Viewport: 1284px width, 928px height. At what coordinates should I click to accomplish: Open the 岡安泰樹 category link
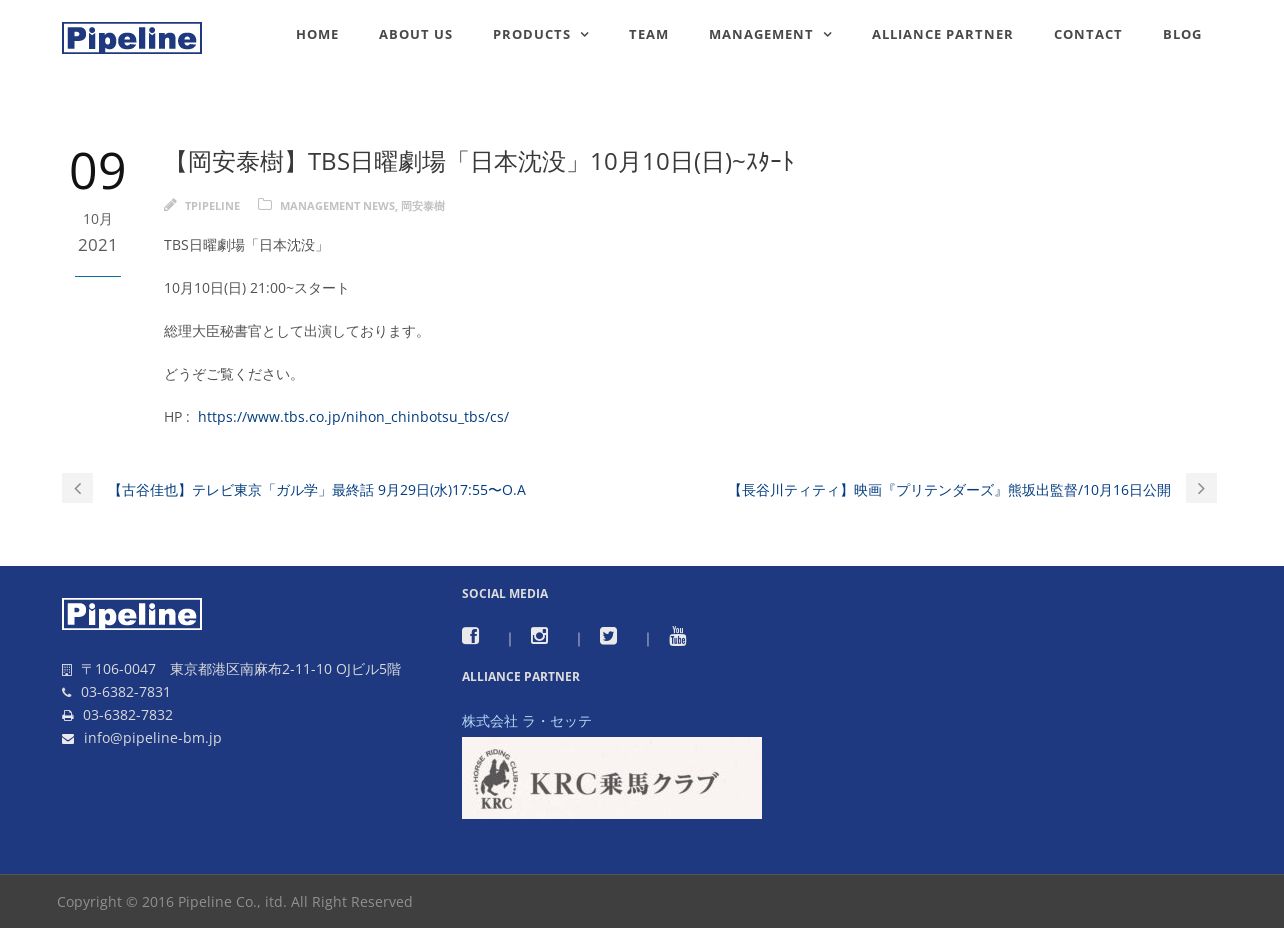pyautogui.click(x=423, y=206)
